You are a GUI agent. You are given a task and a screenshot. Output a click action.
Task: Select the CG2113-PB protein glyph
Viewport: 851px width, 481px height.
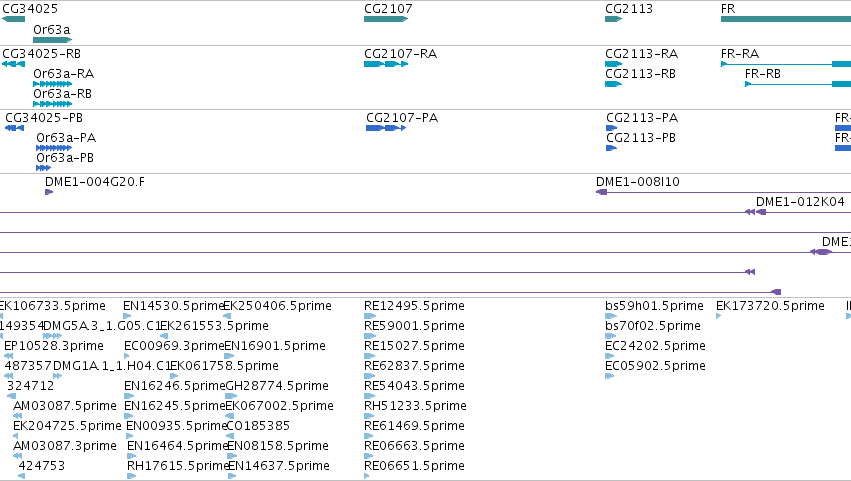(611, 148)
